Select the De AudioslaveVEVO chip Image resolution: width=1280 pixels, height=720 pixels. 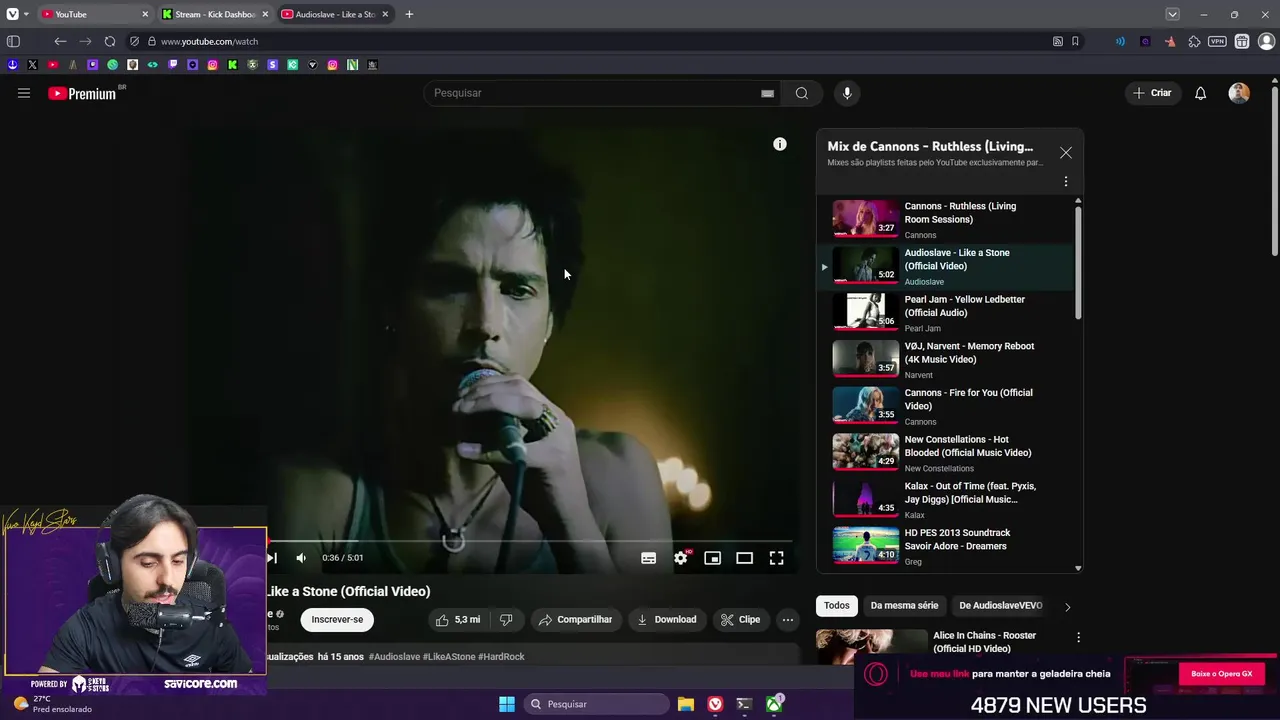[x=1000, y=606]
